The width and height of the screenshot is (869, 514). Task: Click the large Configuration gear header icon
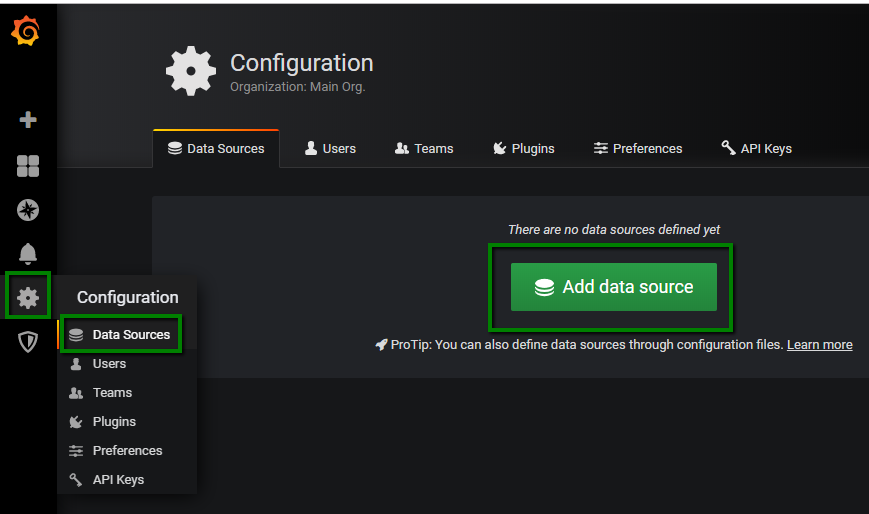(x=190, y=72)
